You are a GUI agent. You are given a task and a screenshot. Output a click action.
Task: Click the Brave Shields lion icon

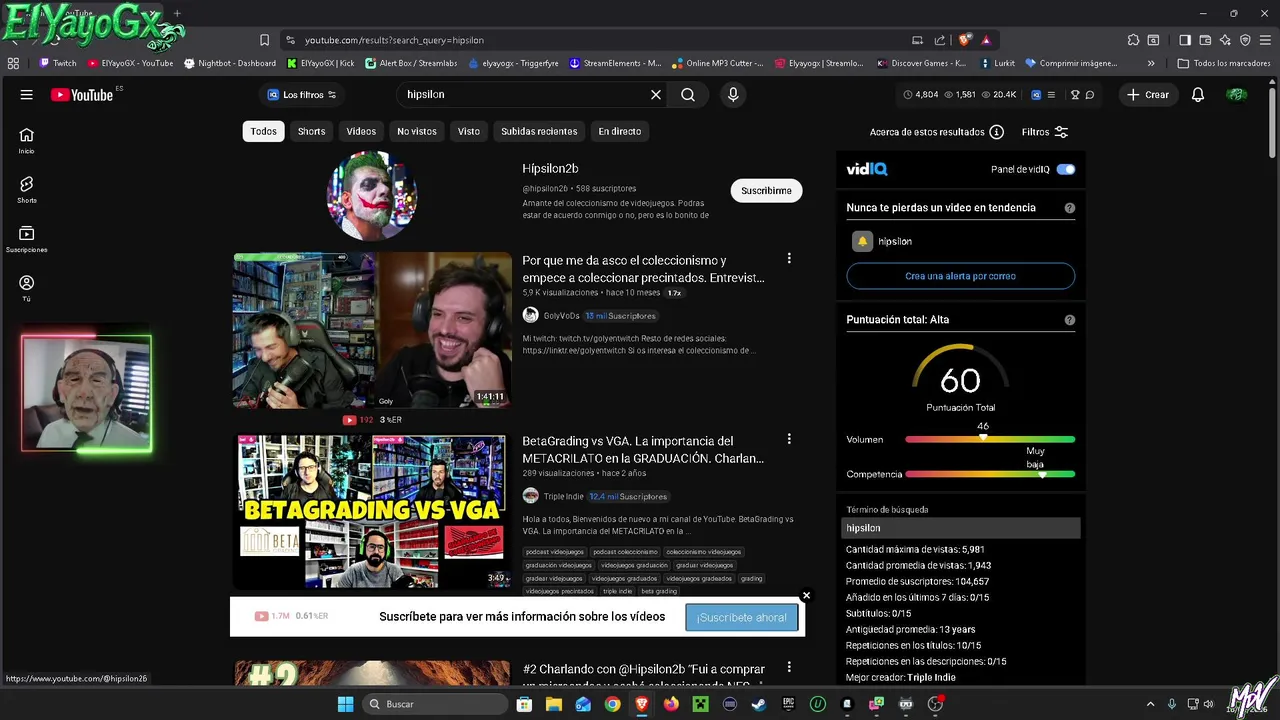pyautogui.click(x=964, y=40)
